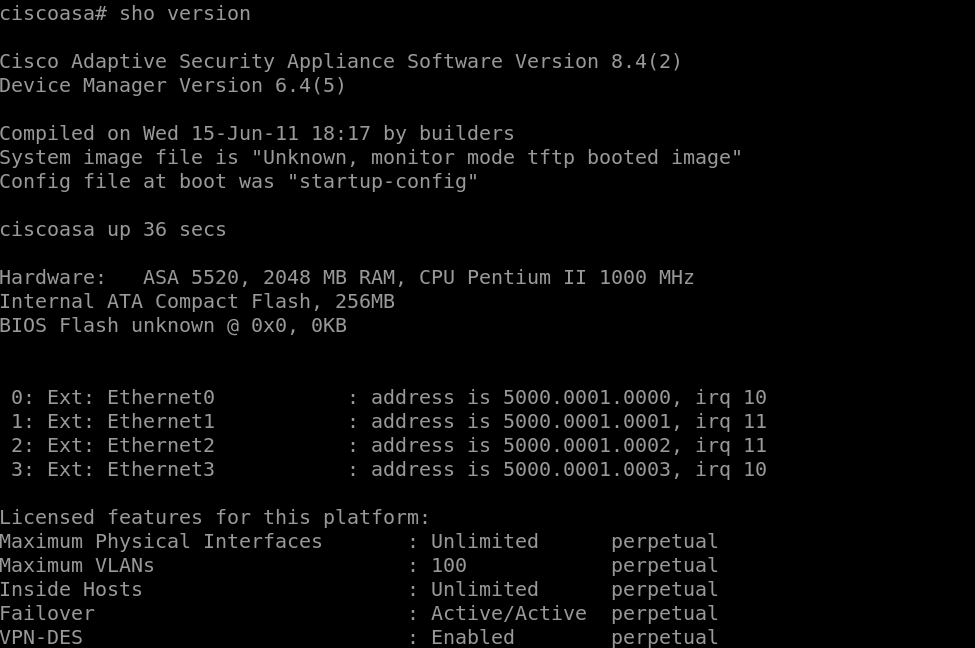Click the BIOS Flash unknown line
This screenshot has width=975, height=648.
point(173,325)
